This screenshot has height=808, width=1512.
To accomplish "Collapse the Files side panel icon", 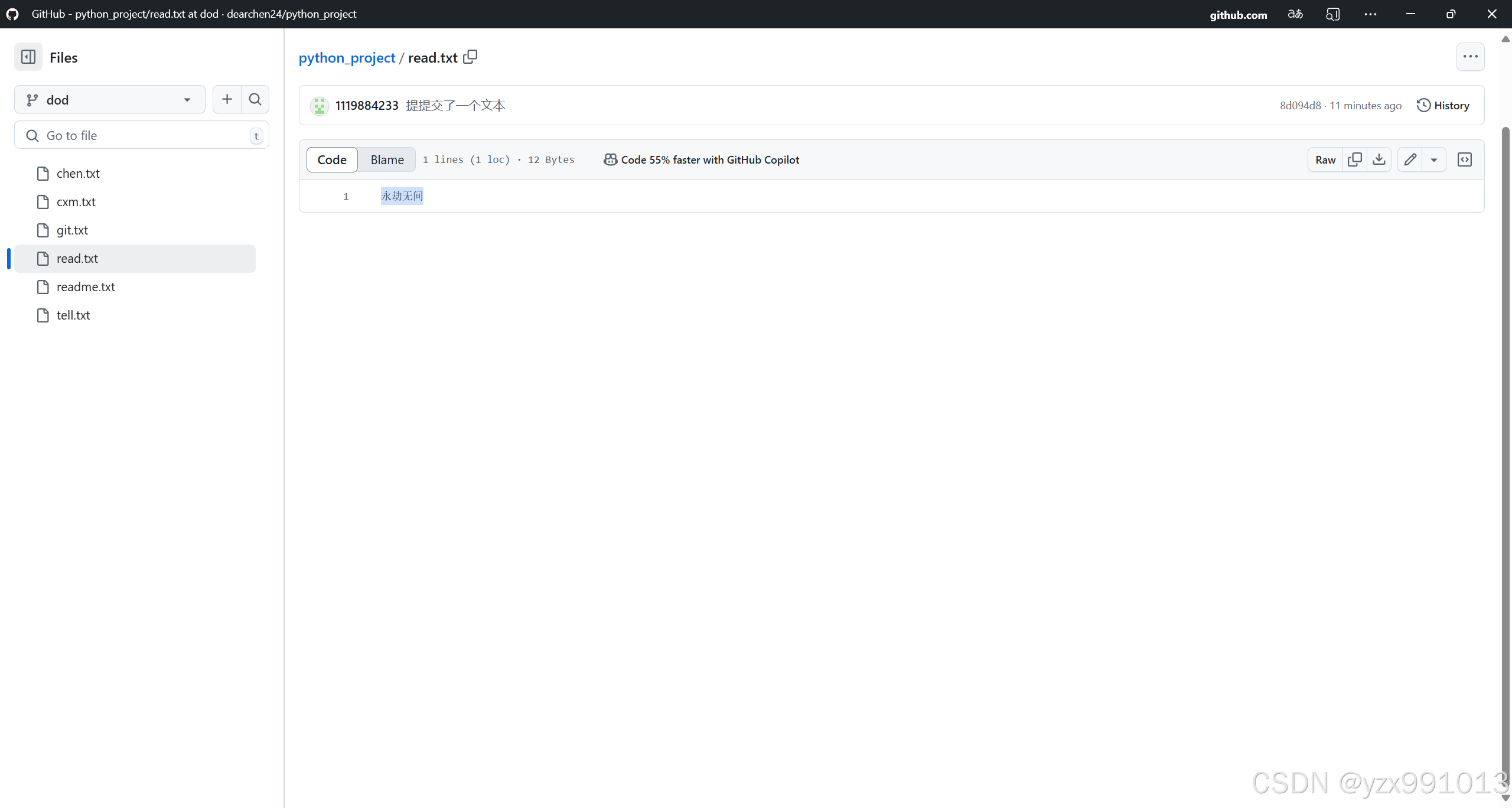I will click(28, 57).
